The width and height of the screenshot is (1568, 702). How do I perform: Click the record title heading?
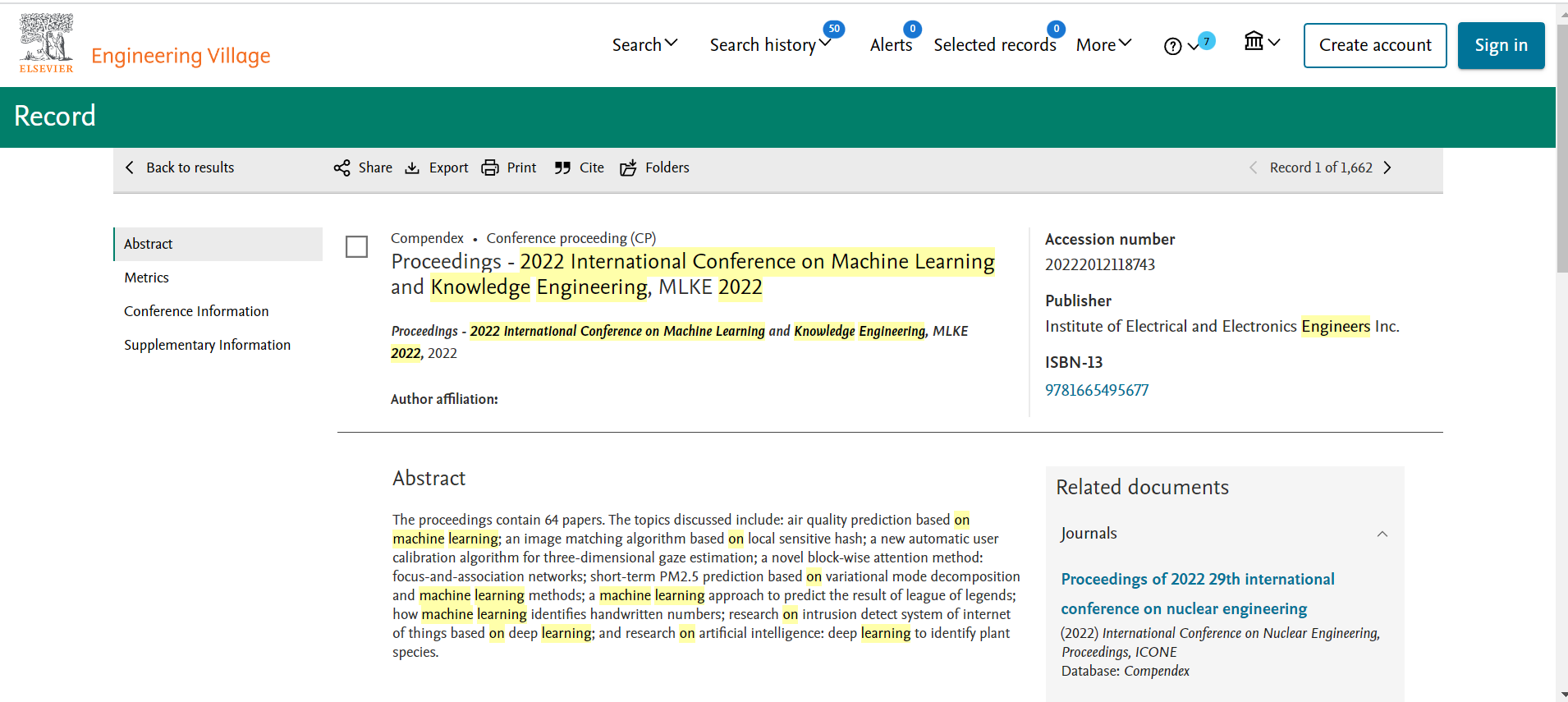(693, 274)
